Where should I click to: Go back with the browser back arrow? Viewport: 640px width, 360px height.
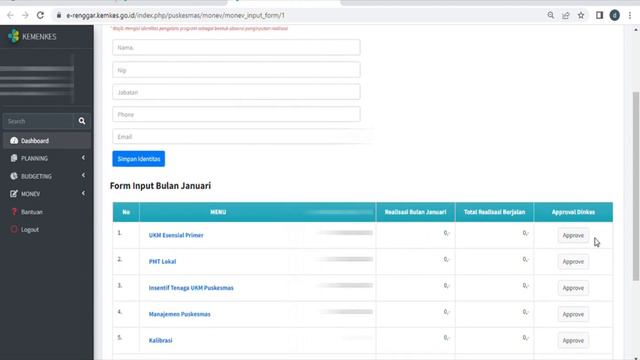pos(10,16)
